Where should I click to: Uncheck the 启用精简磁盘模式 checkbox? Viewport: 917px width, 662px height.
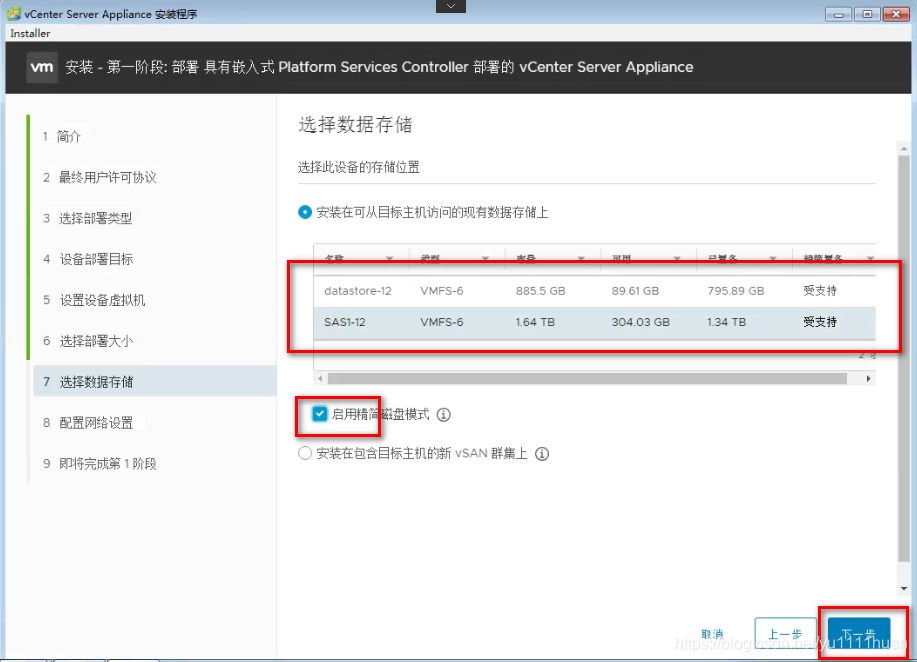point(319,414)
